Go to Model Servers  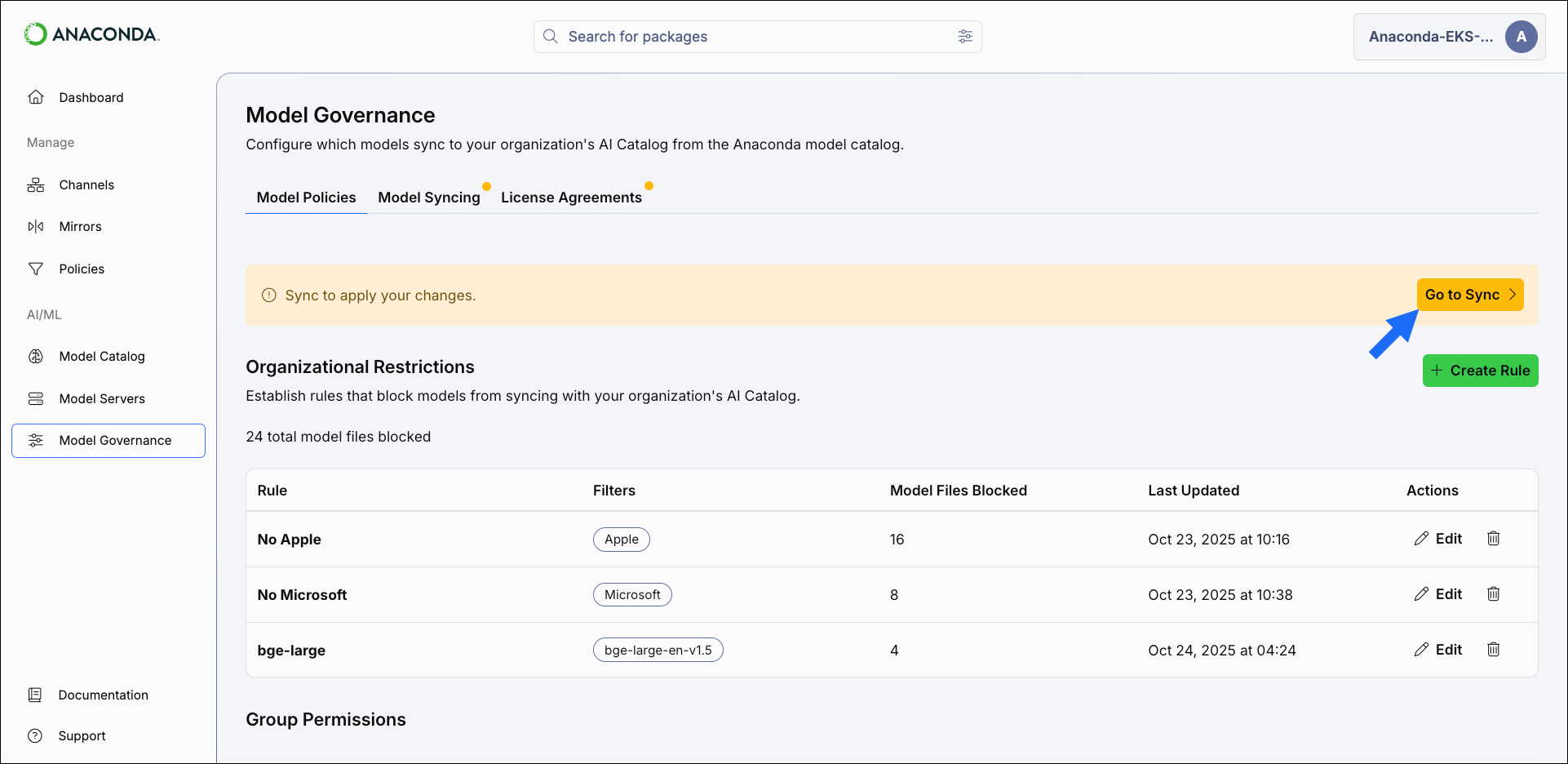click(x=101, y=399)
